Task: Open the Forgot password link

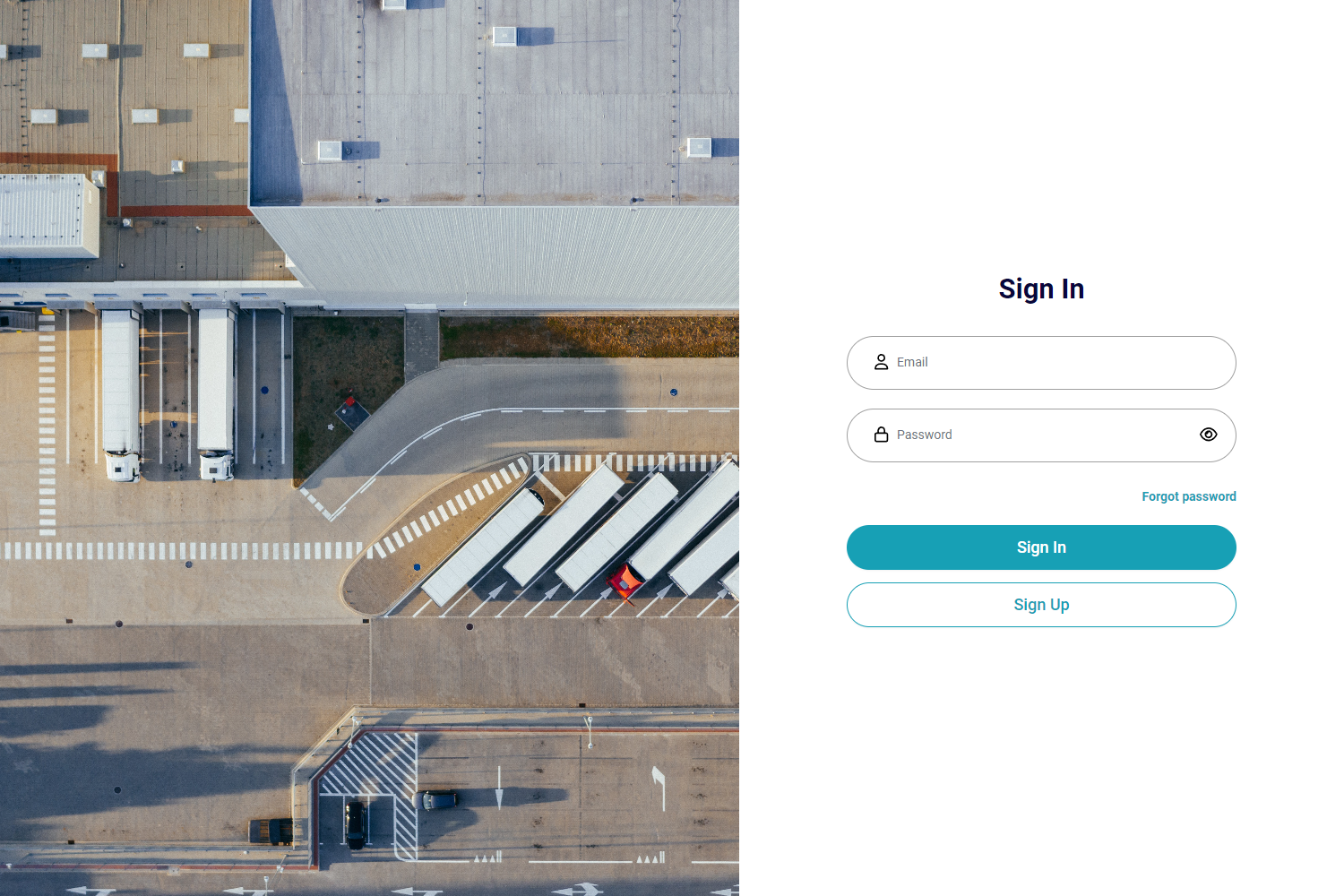Action: [x=1189, y=496]
